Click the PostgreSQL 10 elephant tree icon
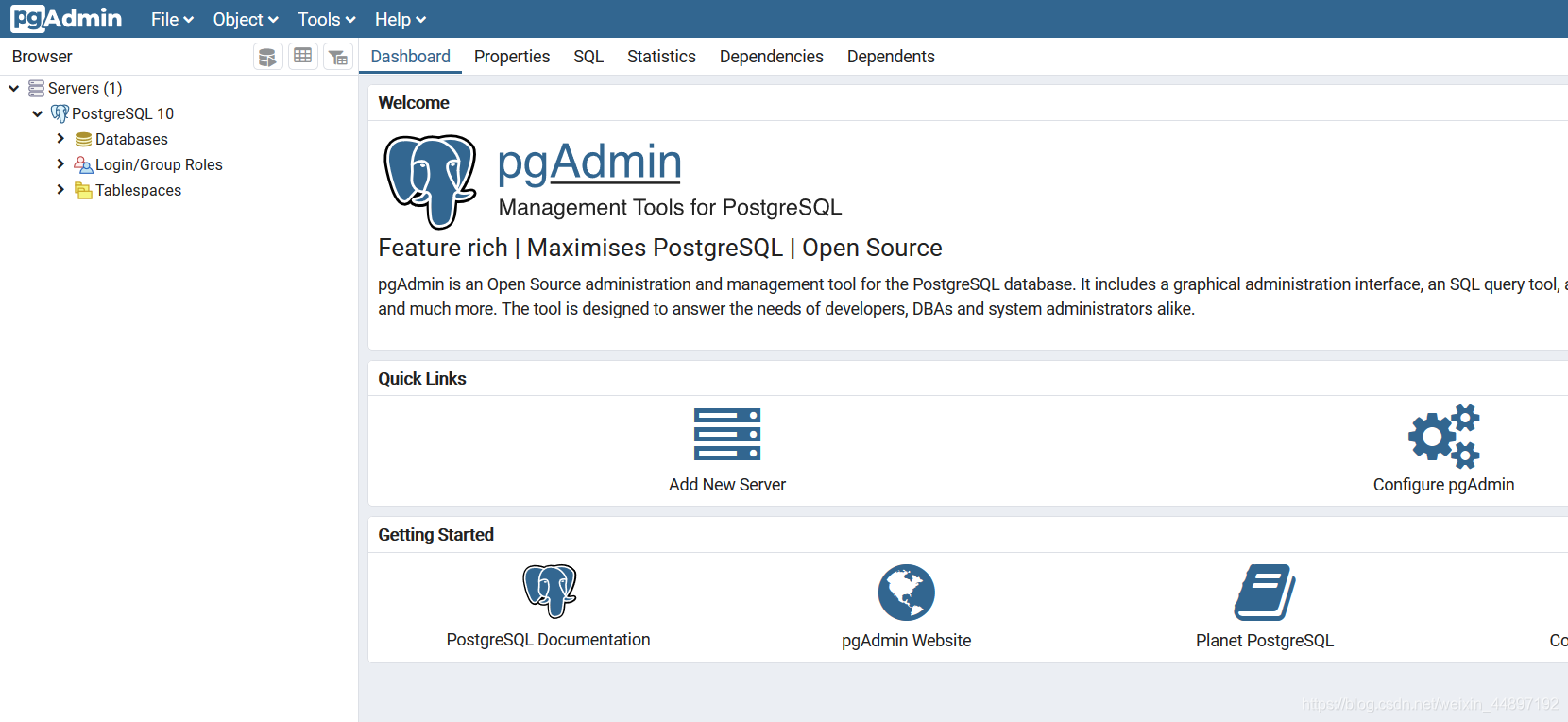The width and height of the screenshot is (1568, 722). pyautogui.click(x=60, y=113)
